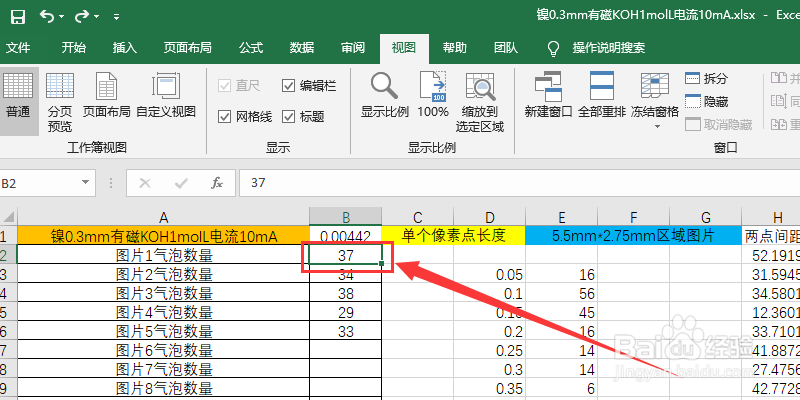
Task: Select cell B6 with value 33
Action: 345,331
